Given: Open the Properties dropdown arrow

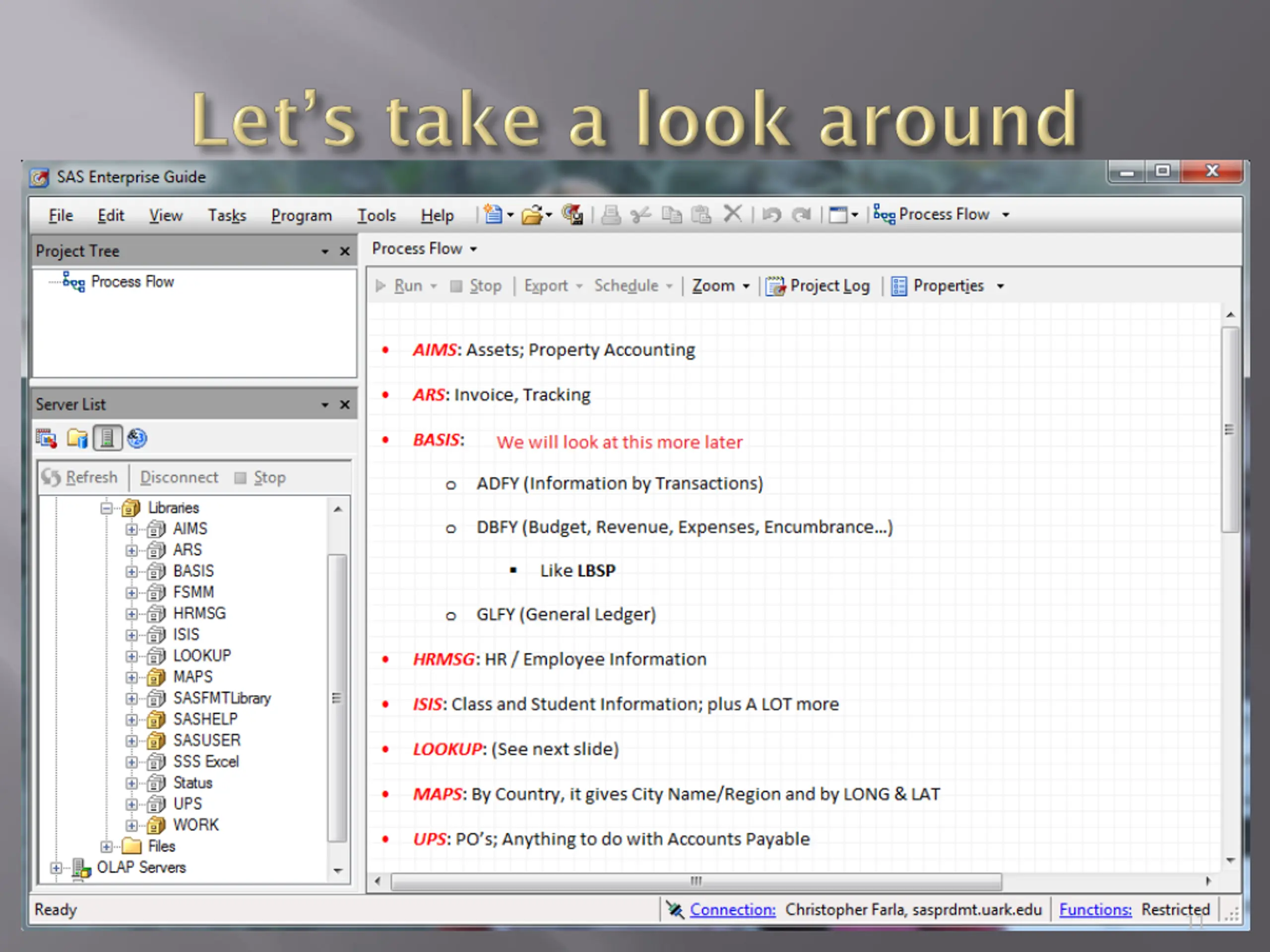Looking at the screenshot, I should [1000, 287].
